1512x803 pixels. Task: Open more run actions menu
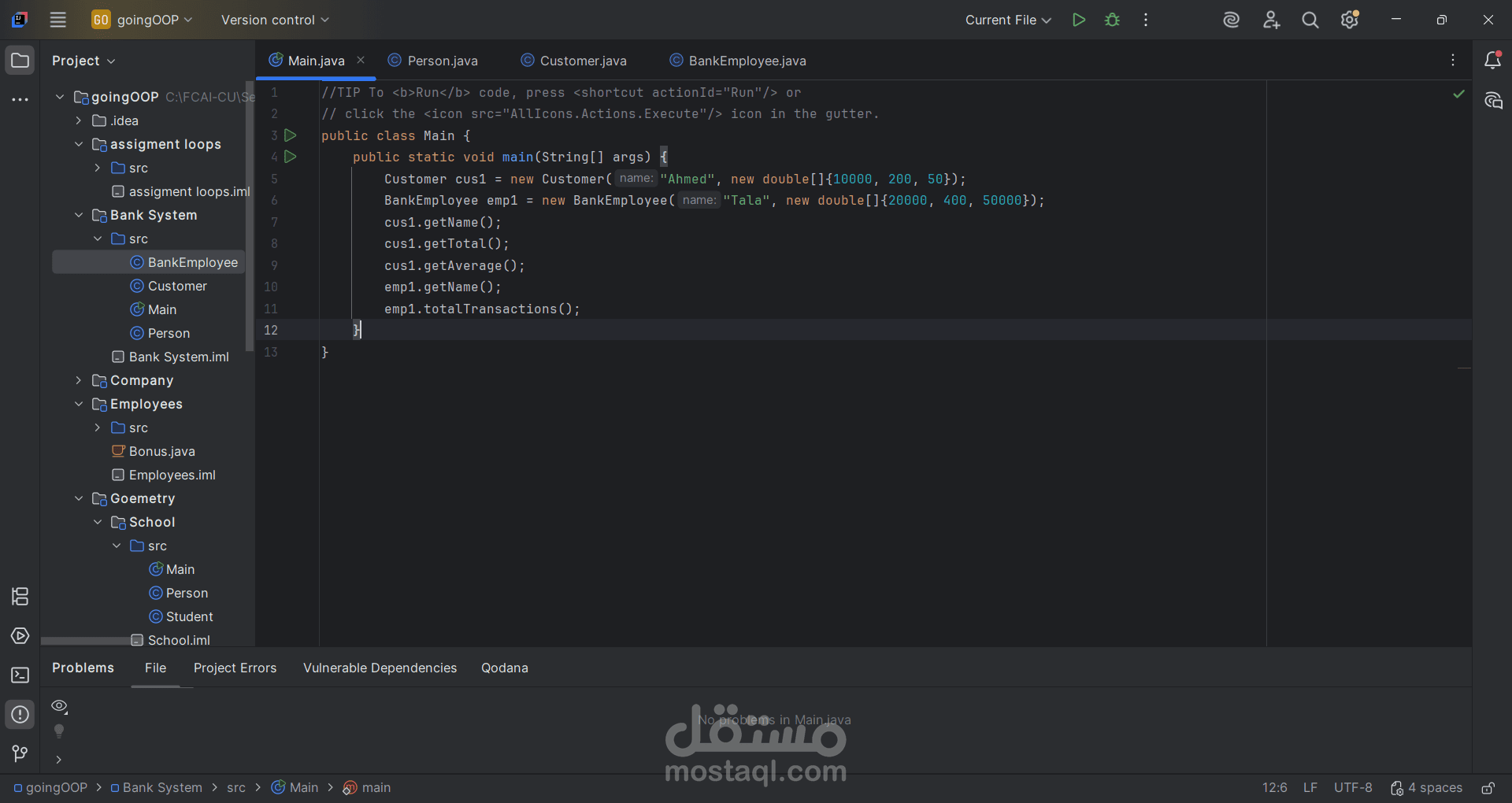pyautogui.click(x=1146, y=20)
